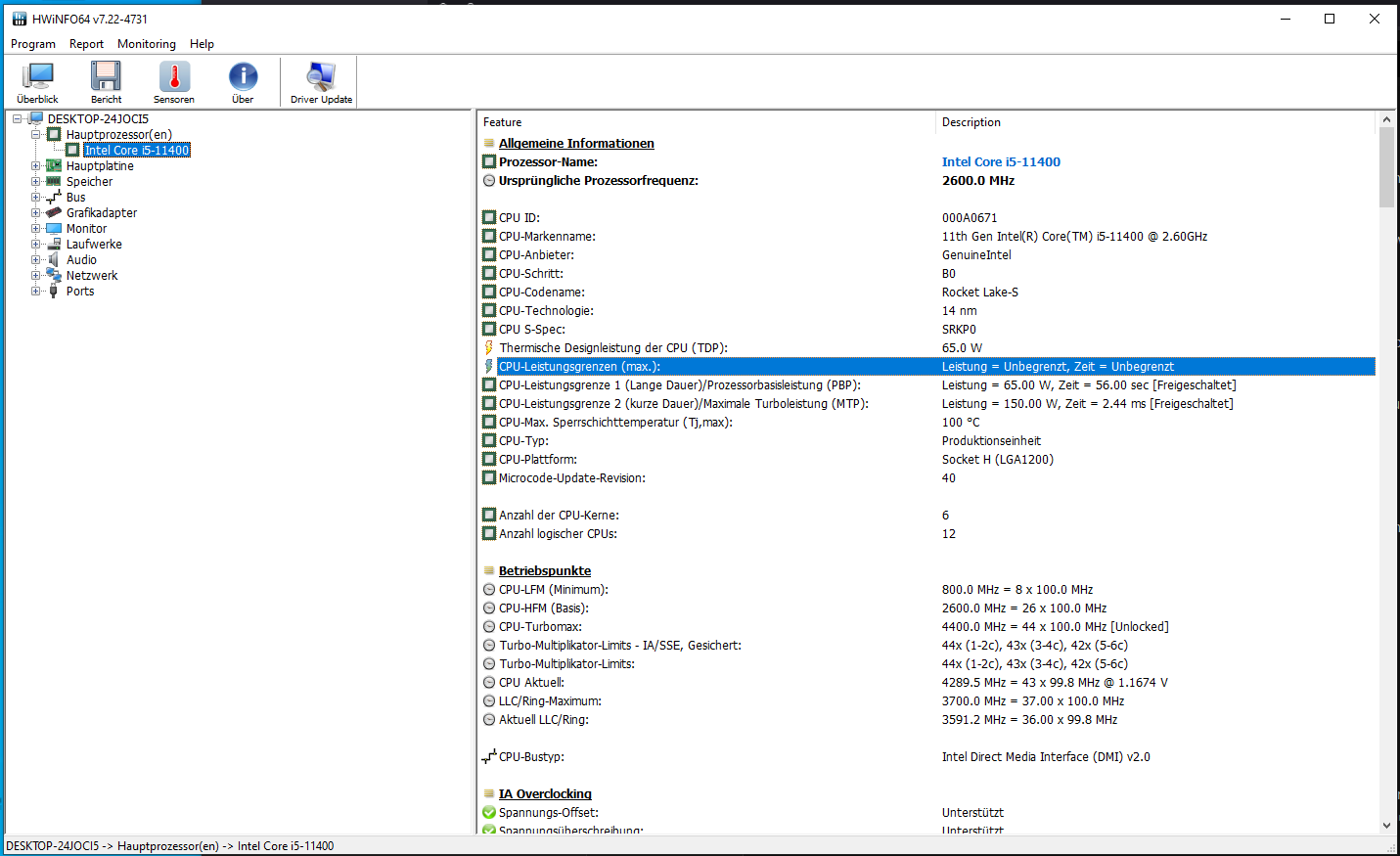This screenshot has height=856, width=1400.
Task: Click the Bericht save report icon
Action: click(106, 82)
